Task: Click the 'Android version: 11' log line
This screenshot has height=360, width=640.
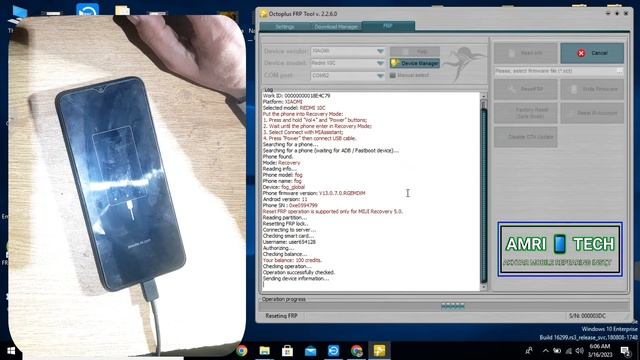Action: 285,199
